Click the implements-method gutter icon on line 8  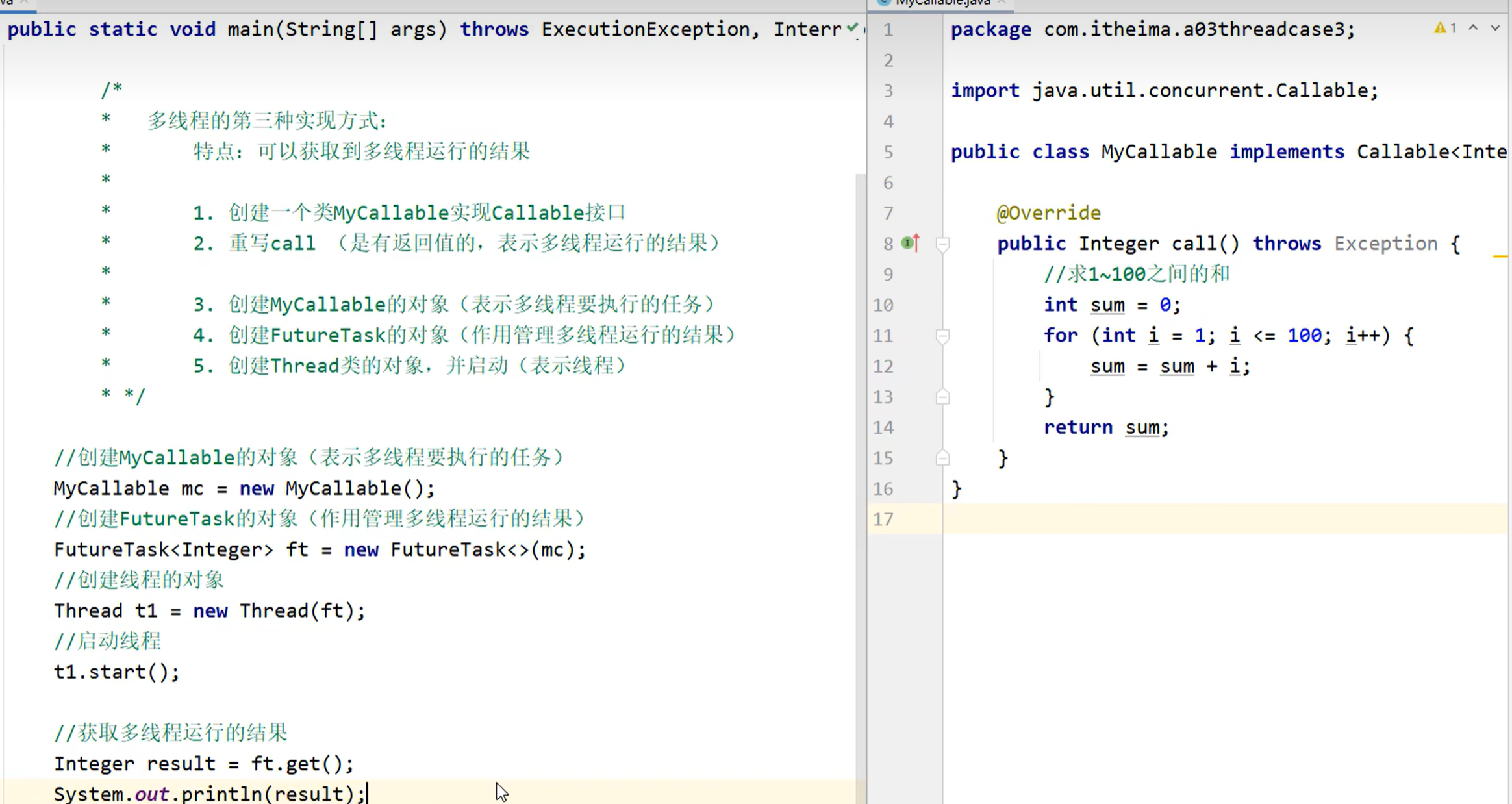(x=911, y=244)
